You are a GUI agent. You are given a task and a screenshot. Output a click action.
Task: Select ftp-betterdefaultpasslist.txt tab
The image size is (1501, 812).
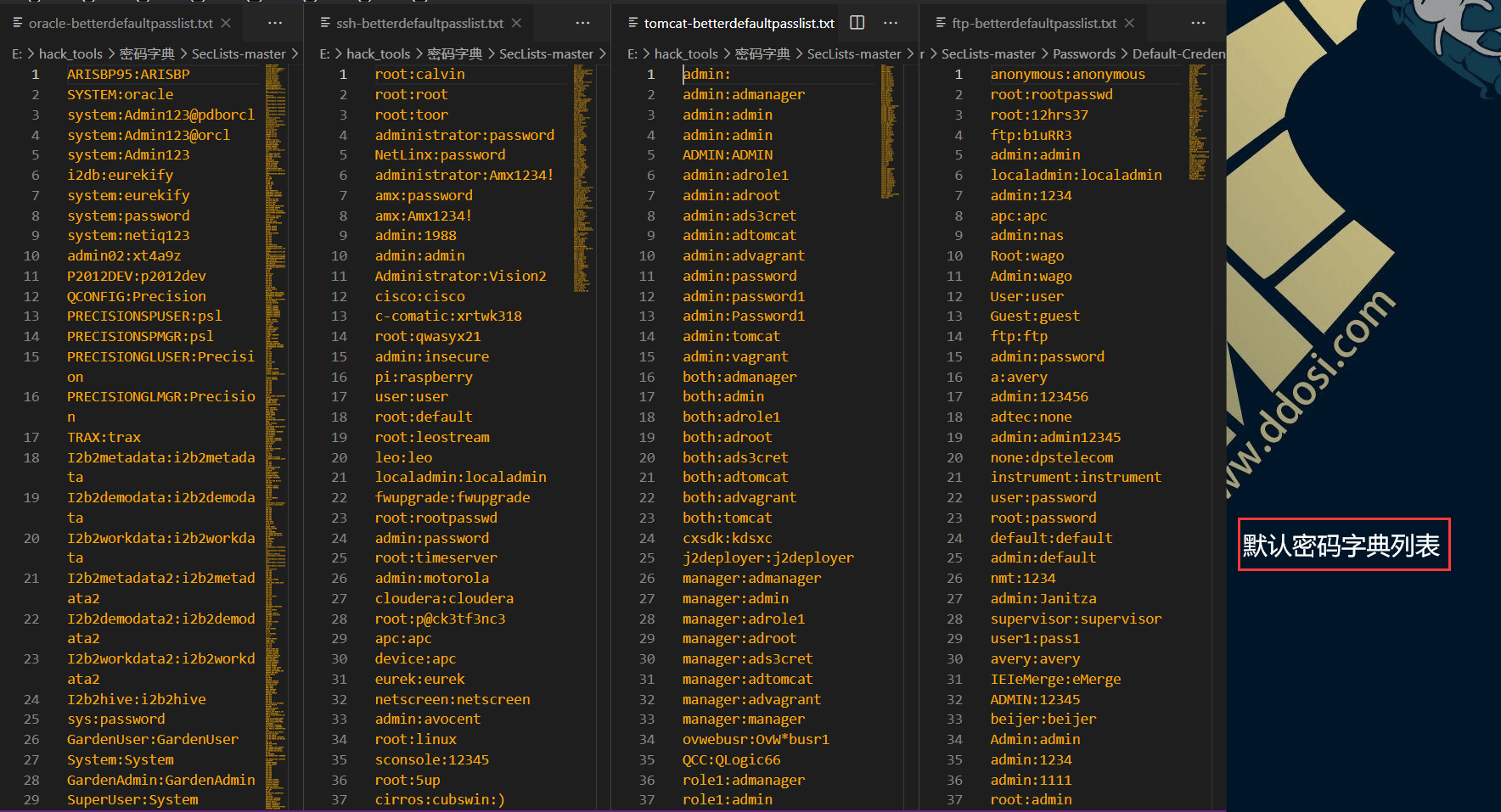[1034, 23]
